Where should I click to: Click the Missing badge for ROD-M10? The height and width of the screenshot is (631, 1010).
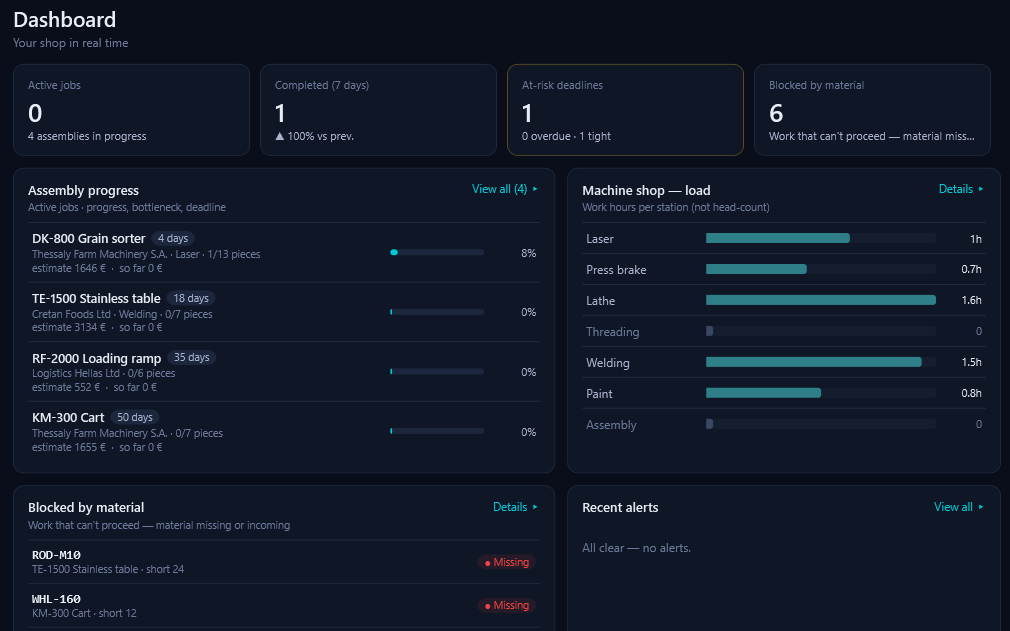pos(507,562)
